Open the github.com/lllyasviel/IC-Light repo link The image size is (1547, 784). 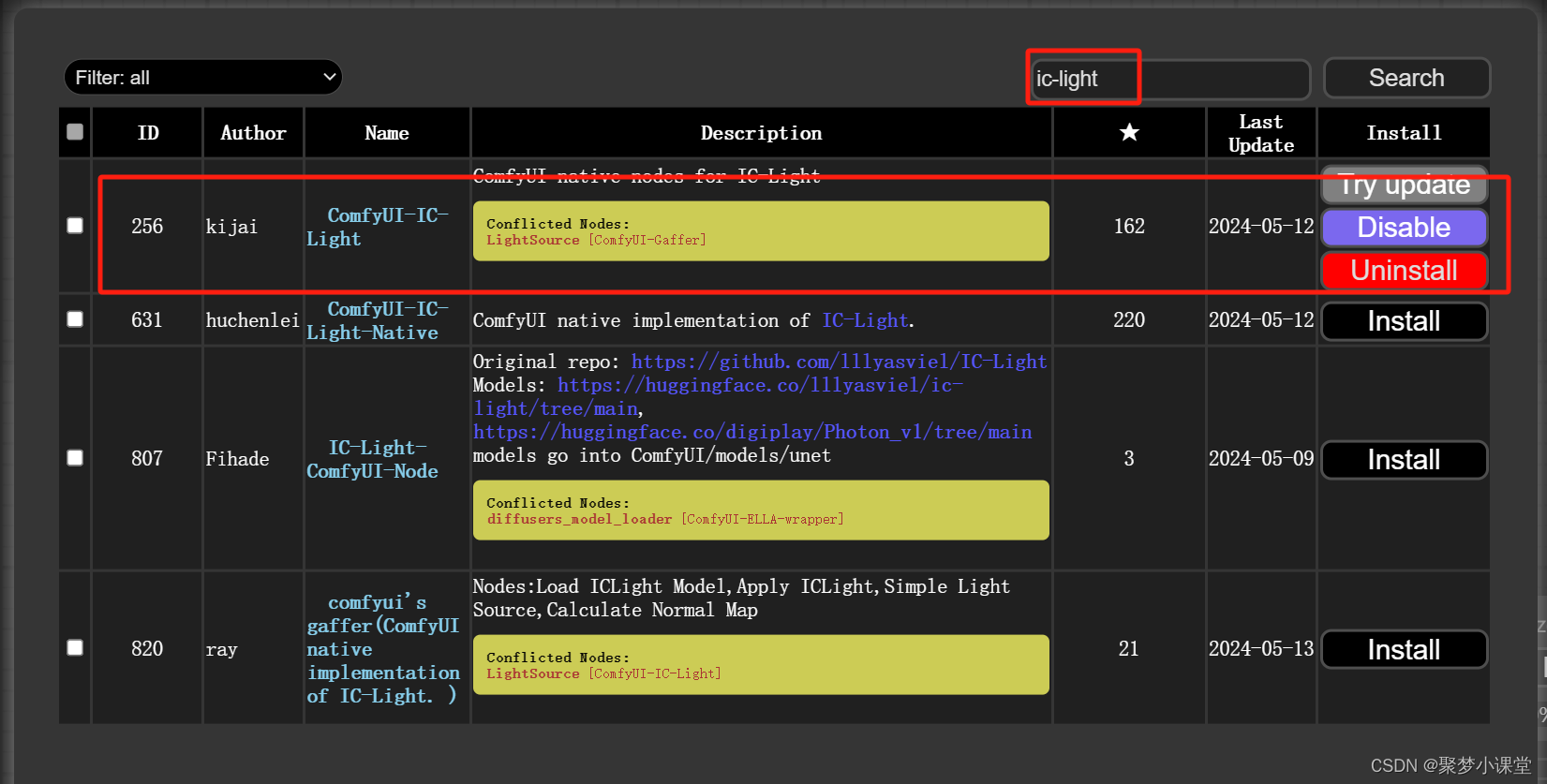coord(839,362)
